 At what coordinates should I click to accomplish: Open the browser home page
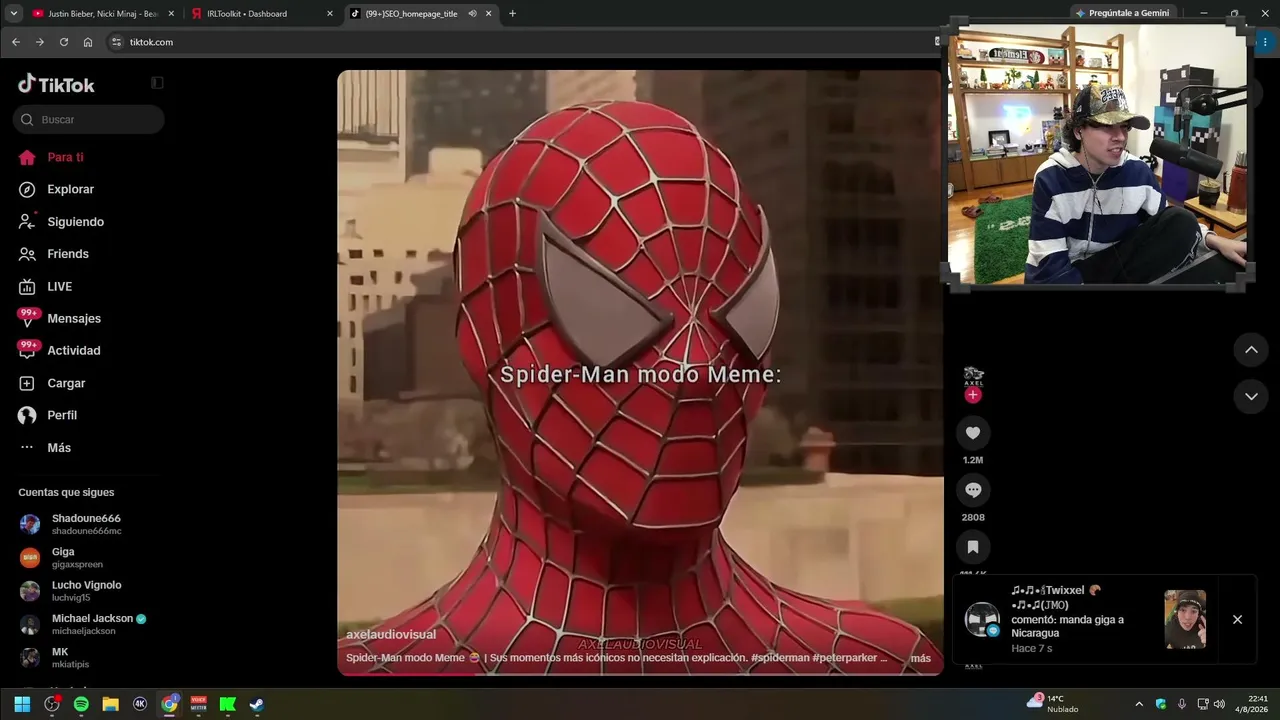coord(88,42)
